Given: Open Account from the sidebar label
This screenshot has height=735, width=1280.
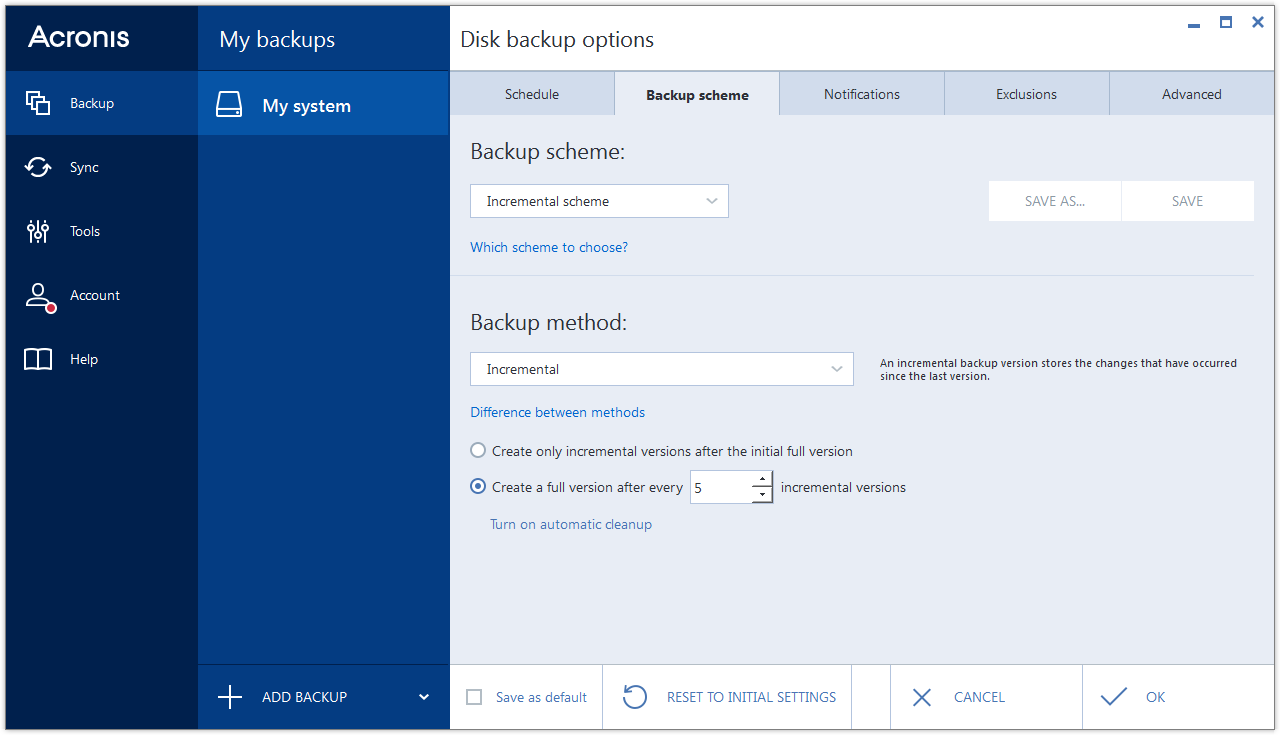Looking at the screenshot, I should coord(95,295).
